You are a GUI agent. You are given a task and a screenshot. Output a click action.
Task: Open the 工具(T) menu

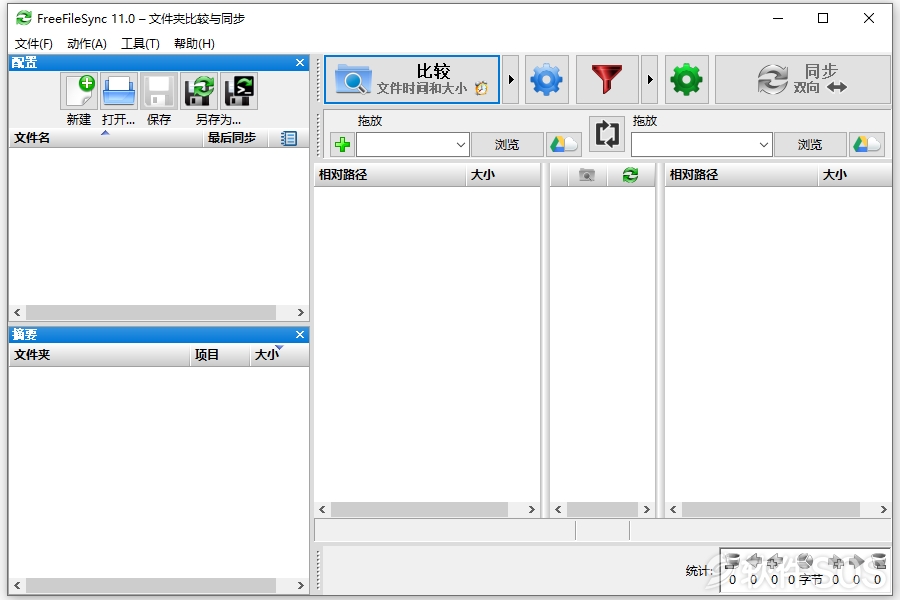(x=140, y=44)
